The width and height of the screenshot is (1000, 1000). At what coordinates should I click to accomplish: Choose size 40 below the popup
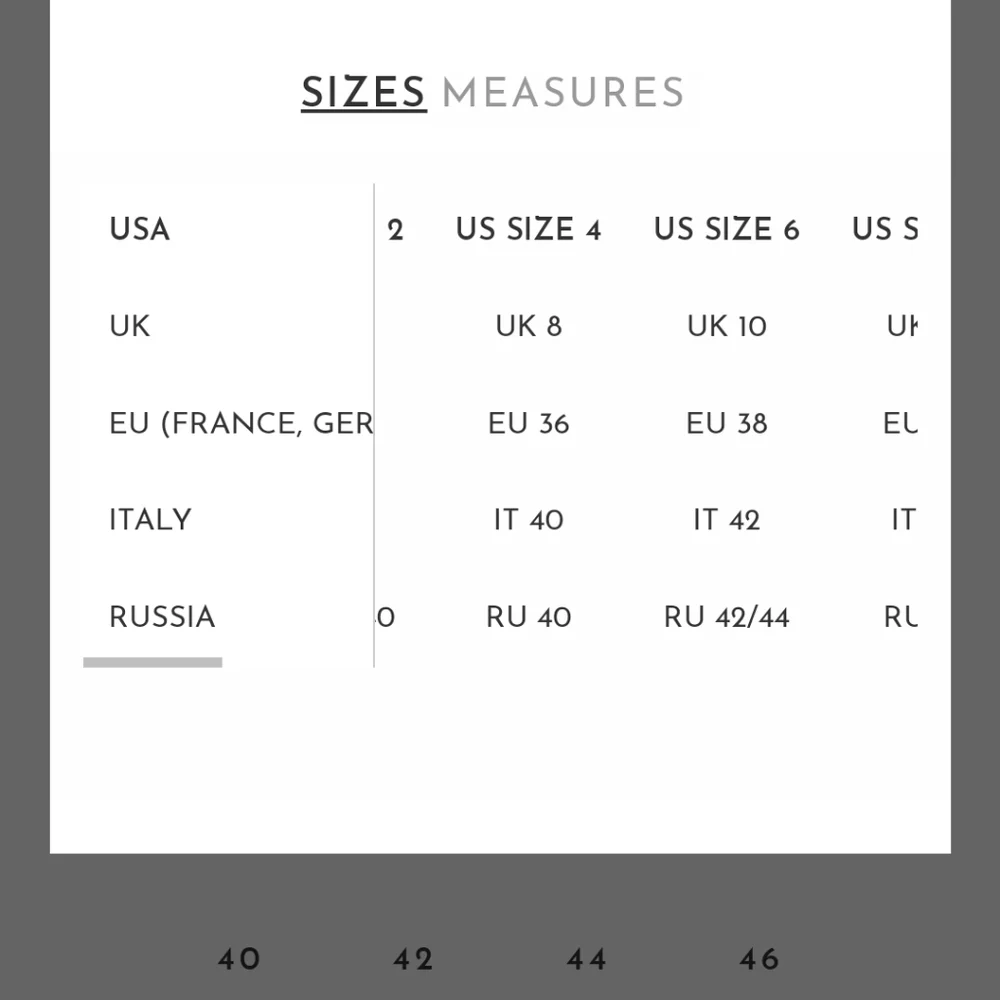[x=239, y=960]
